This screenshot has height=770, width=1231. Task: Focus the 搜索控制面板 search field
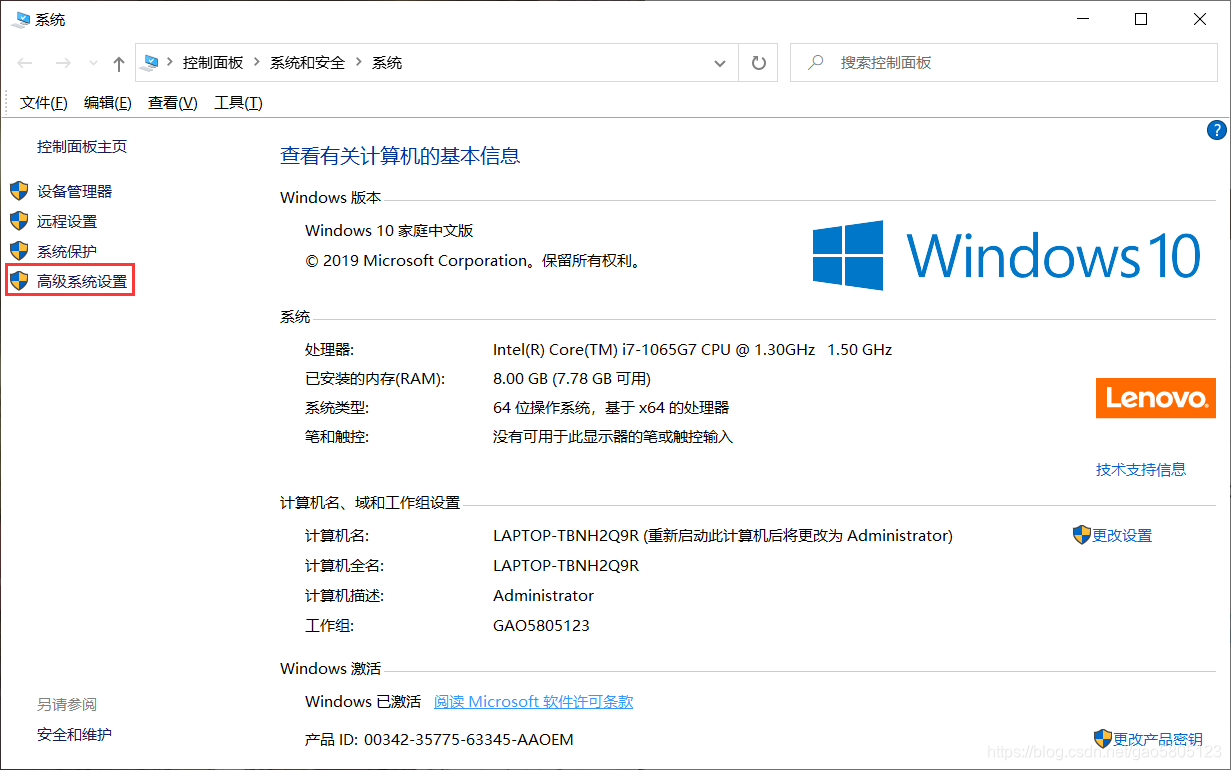coord(1003,62)
